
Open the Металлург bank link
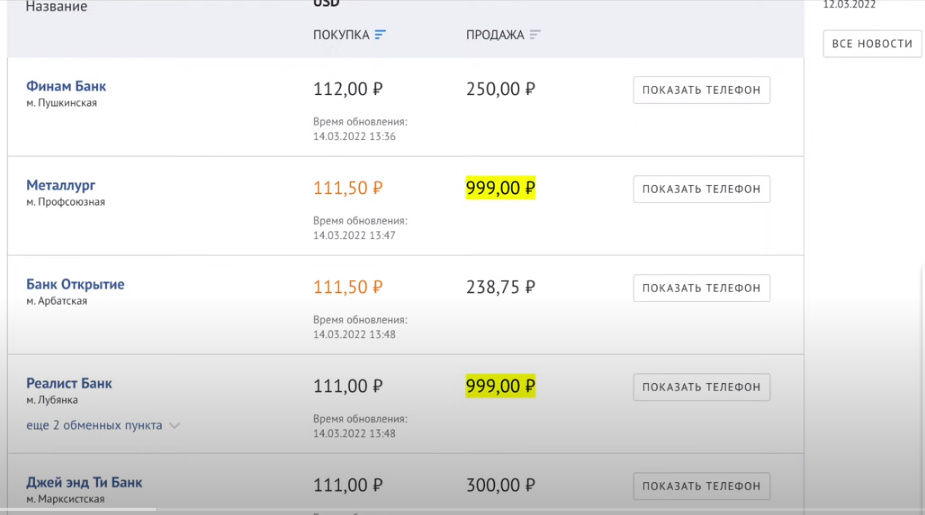61,185
